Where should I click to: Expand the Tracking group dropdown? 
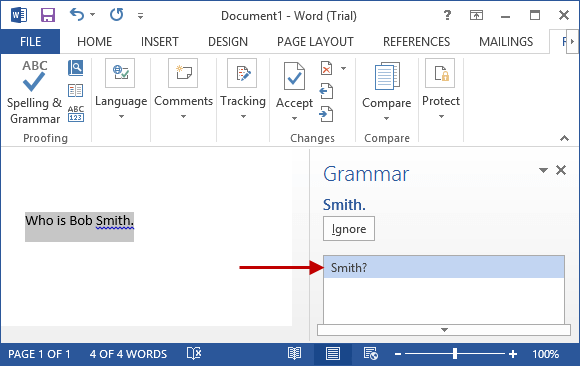(243, 89)
